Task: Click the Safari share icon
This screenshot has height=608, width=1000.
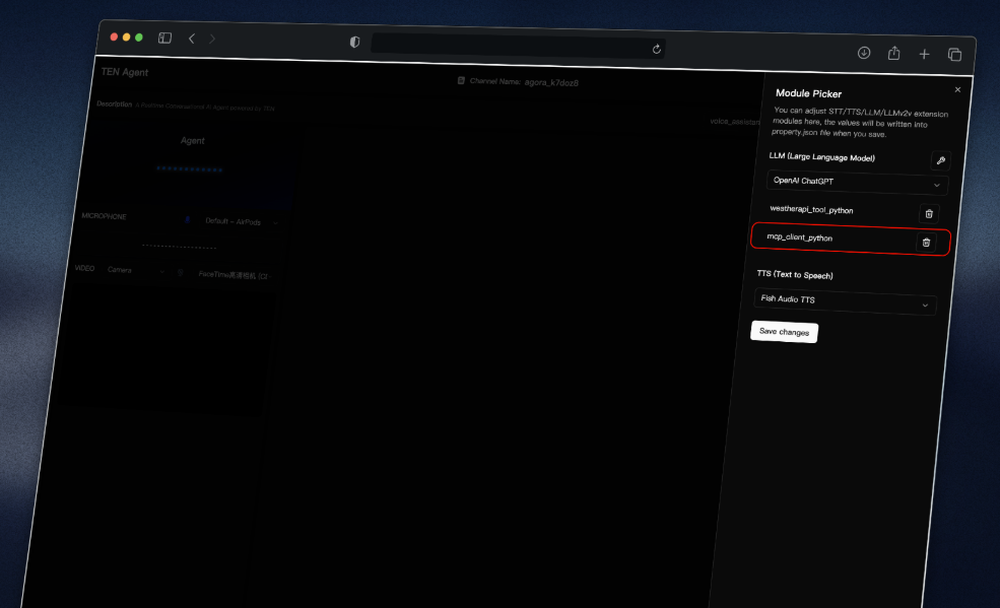Action: tap(894, 54)
